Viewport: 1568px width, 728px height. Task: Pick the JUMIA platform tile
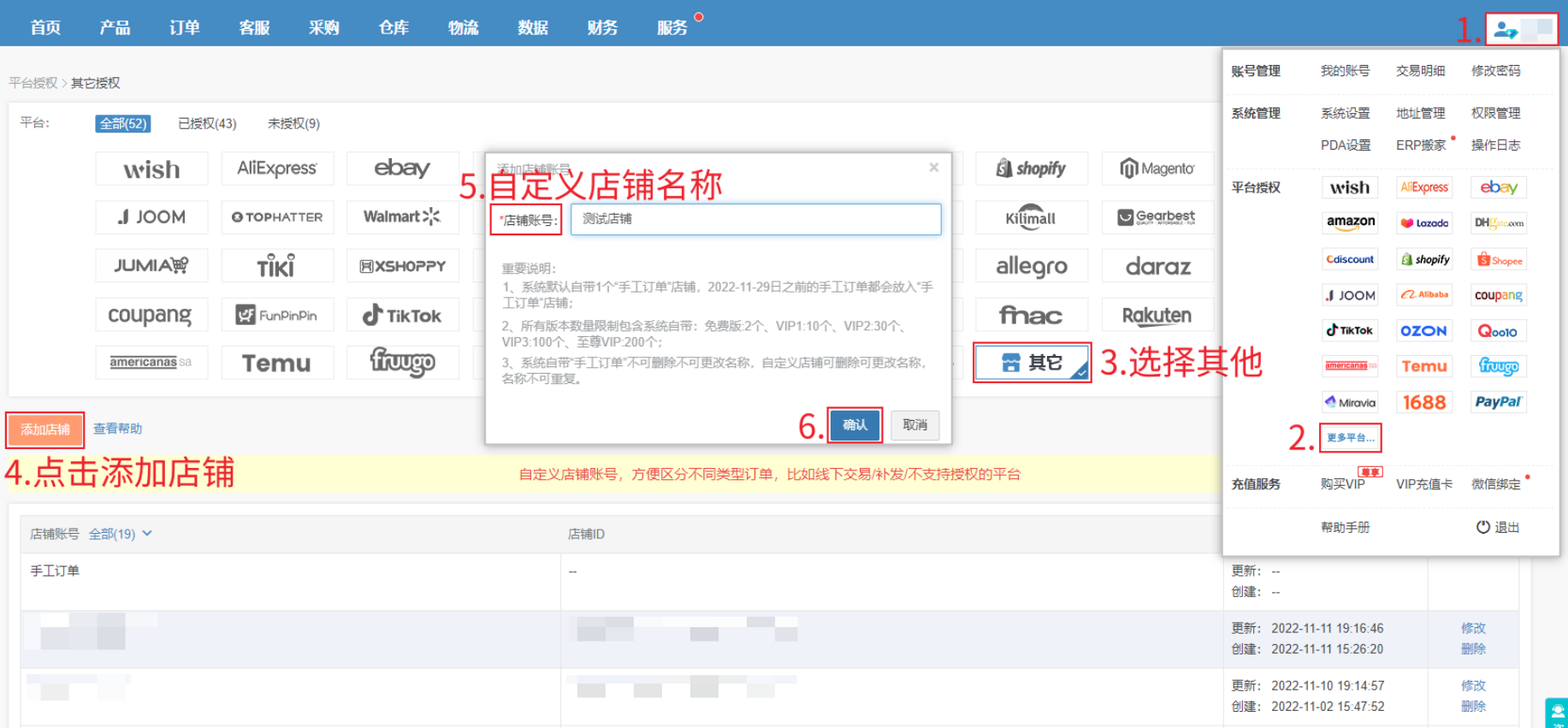tap(151, 266)
